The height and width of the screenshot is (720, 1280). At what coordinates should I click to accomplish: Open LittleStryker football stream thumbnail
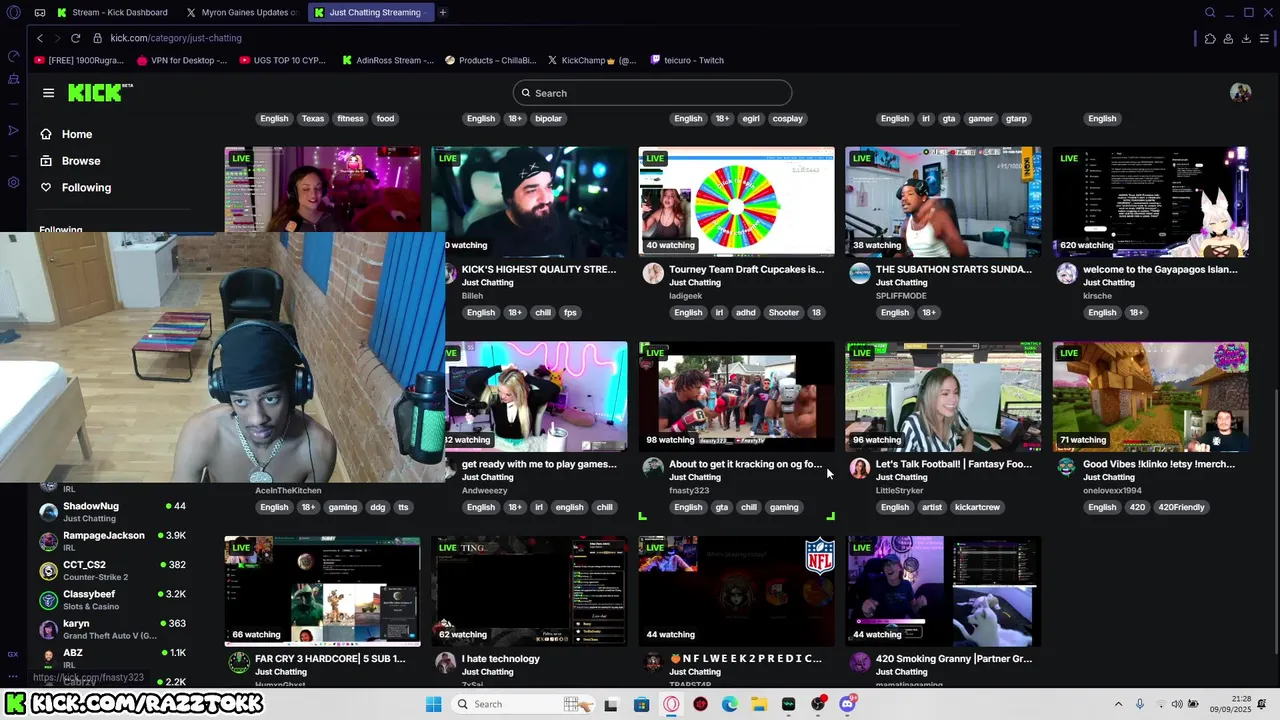[x=943, y=397]
